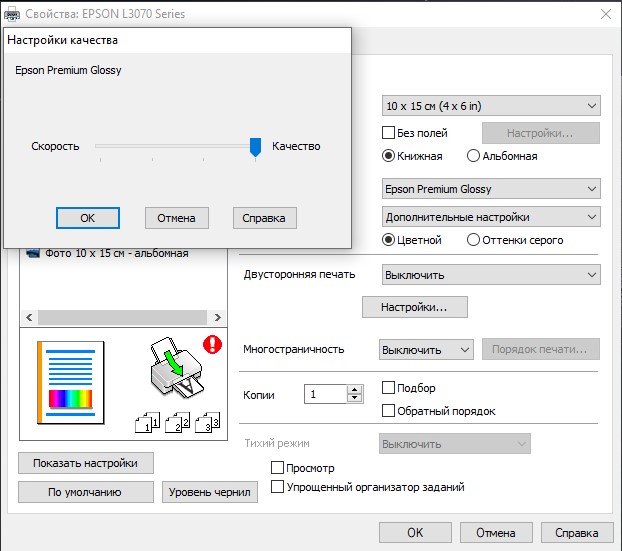This screenshot has width=622, height=551.
Task: Open the Epson Premium Glossy paper type dropdown
Action: (491, 189)
